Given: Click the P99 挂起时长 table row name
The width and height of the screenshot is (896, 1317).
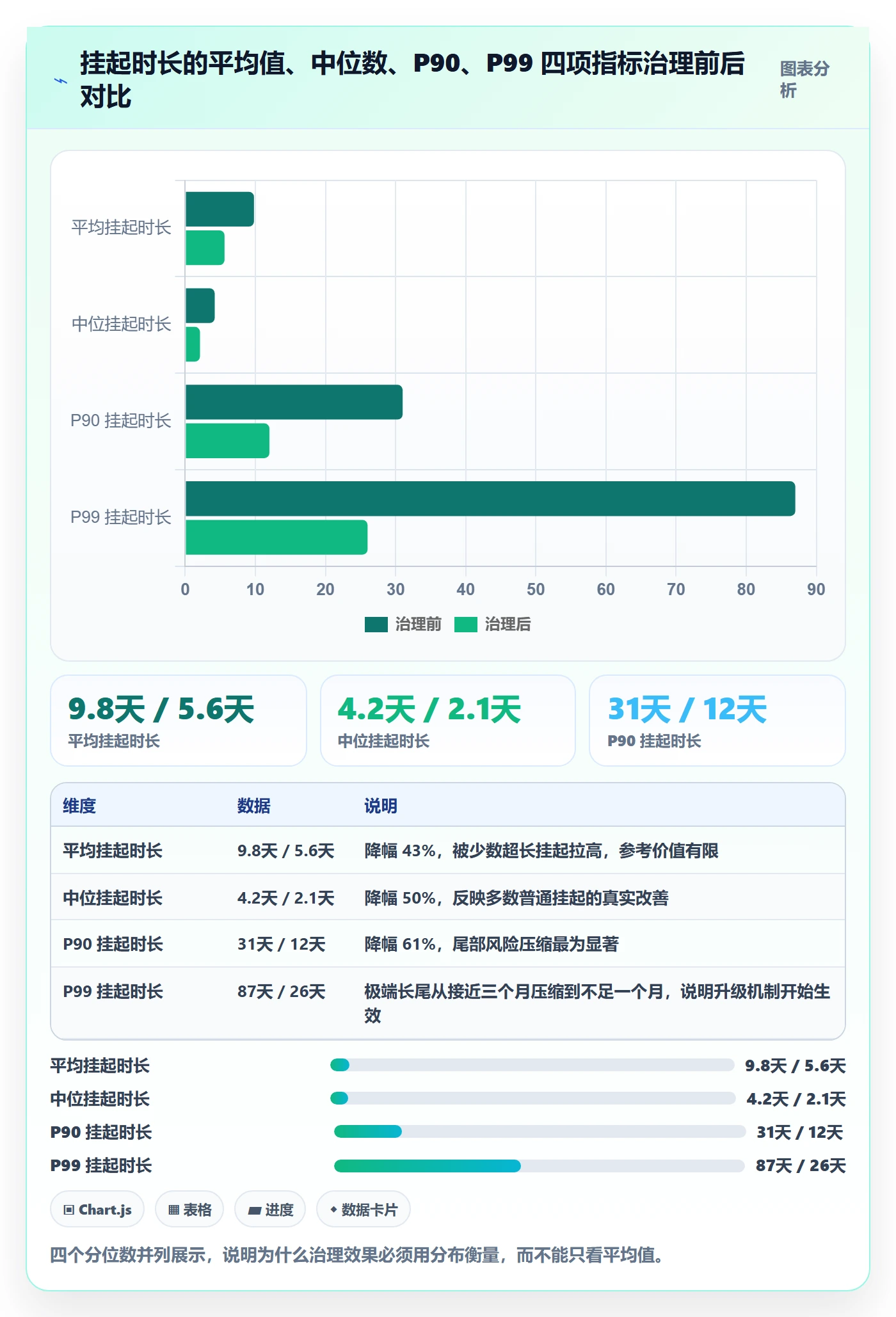Looking at the screenshot, I should 113,991.
